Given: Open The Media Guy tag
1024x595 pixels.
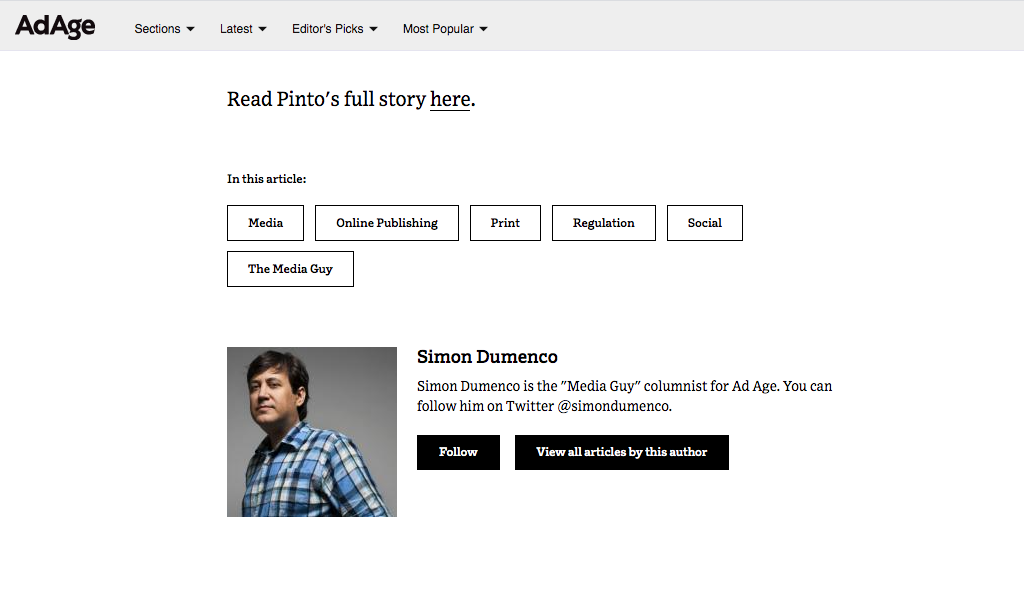Looking at the screenshot, I should (x=290, y=268).
